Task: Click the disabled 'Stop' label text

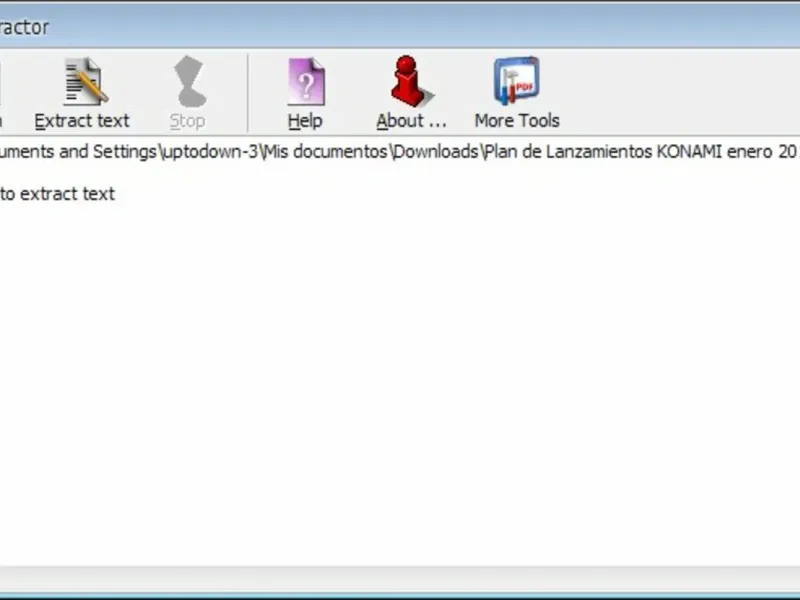Action: [187, 121]
